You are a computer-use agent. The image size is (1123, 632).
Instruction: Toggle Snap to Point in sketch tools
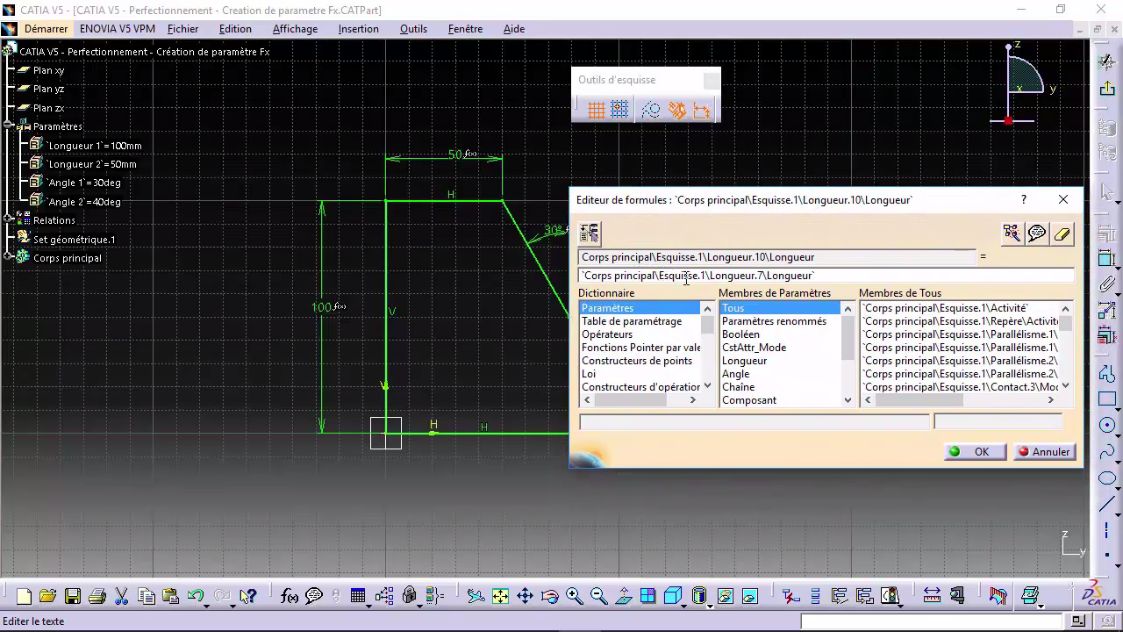click(x=620, y=110)
